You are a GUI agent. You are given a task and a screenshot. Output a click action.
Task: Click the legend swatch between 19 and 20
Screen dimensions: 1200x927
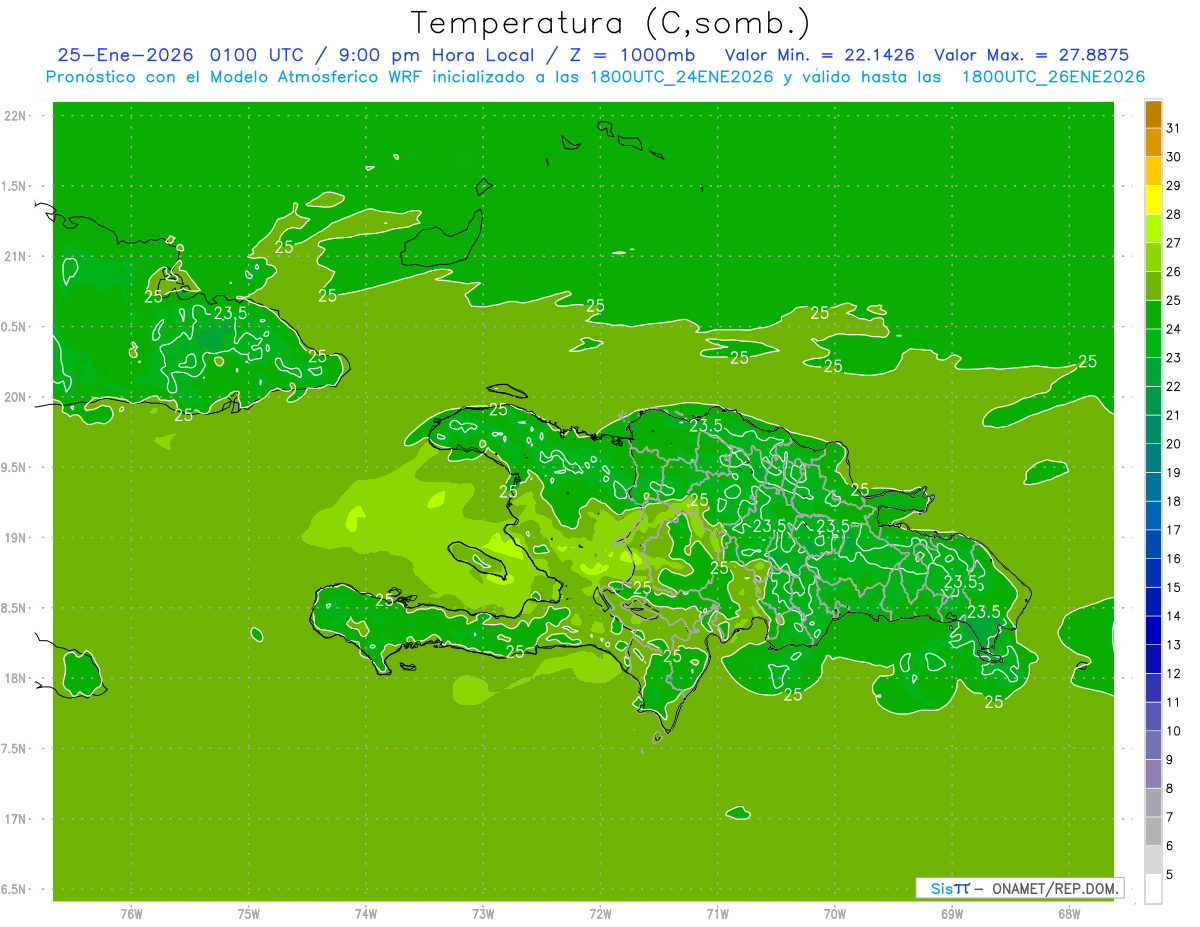tap(1153, 458)
